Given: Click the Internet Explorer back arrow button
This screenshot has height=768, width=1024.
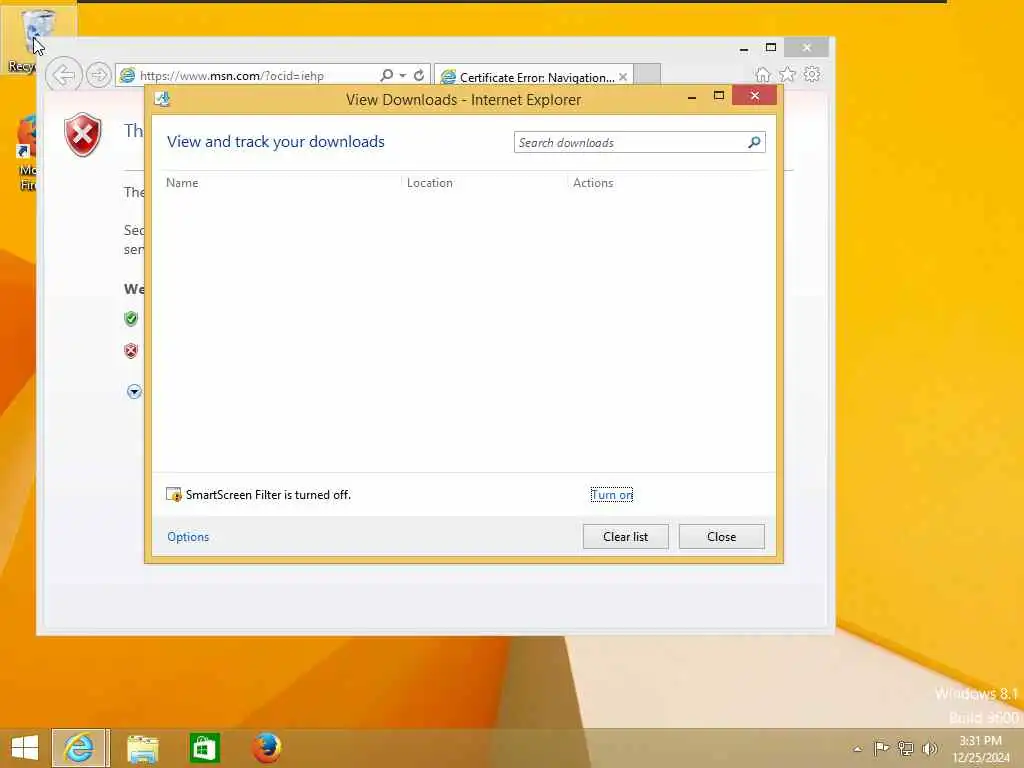Looking at the screenshot, I should coord(64,75).
